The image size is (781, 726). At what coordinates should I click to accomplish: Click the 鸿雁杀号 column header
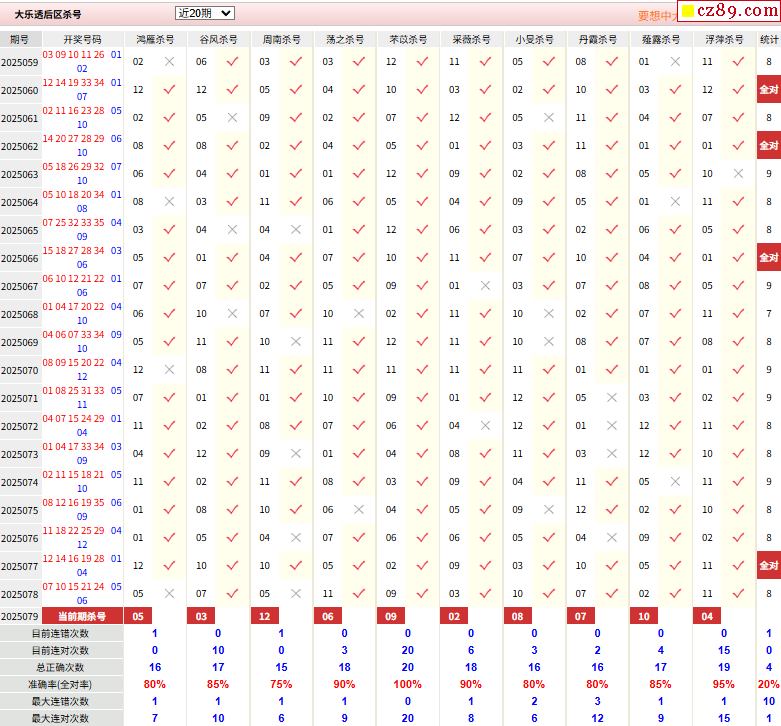click(155, 39)
